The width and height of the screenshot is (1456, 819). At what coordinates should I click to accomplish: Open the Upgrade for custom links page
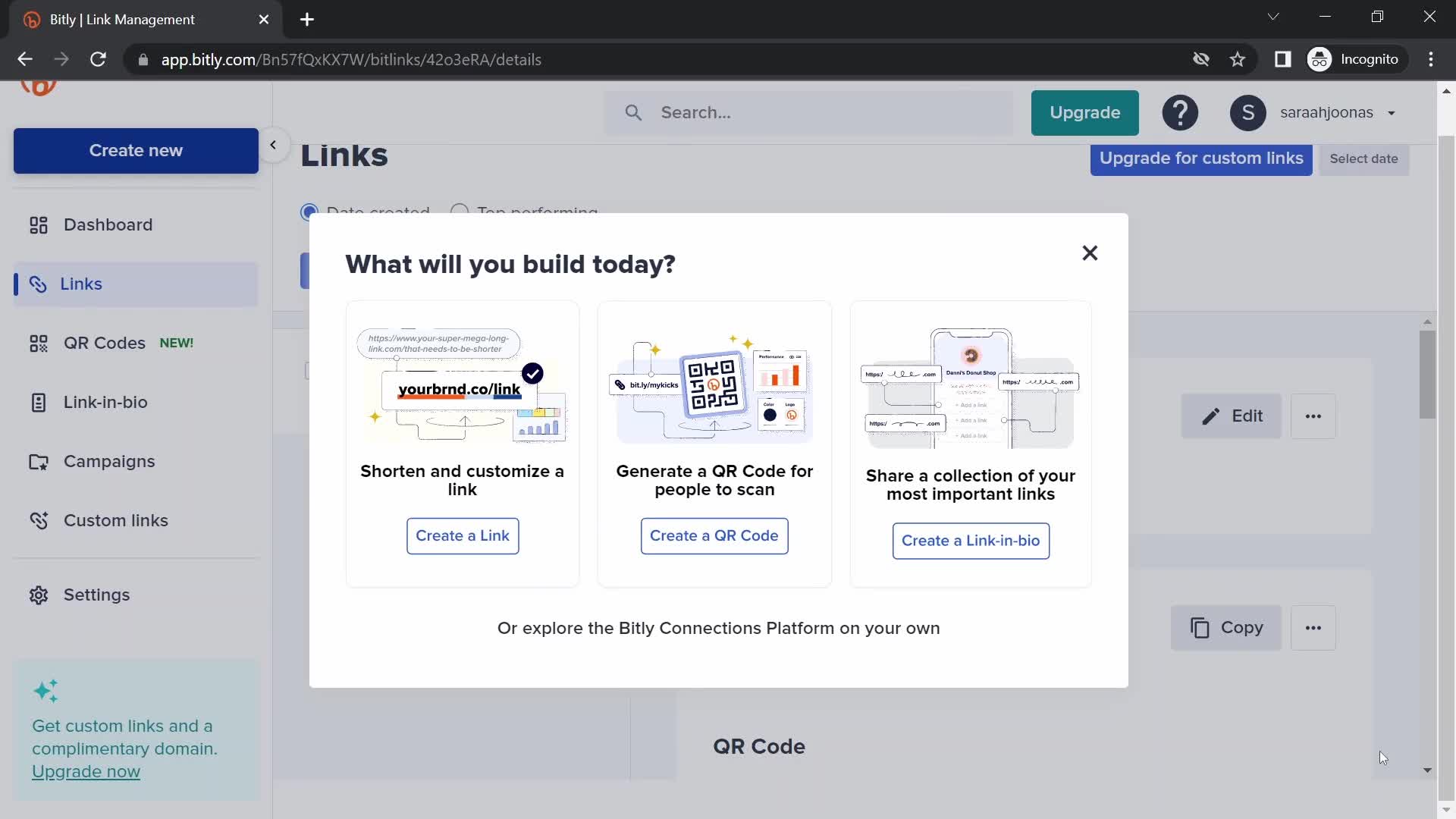coord(1201,158)
